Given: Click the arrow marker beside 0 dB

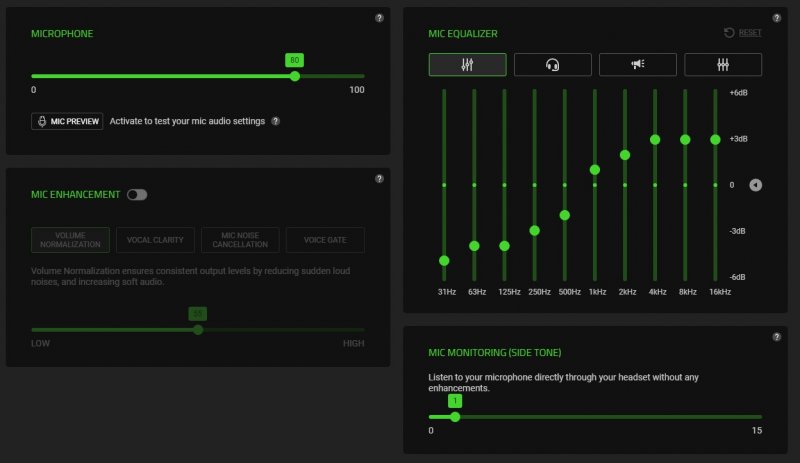Looking at the screenshot, I should coord(756,185).
